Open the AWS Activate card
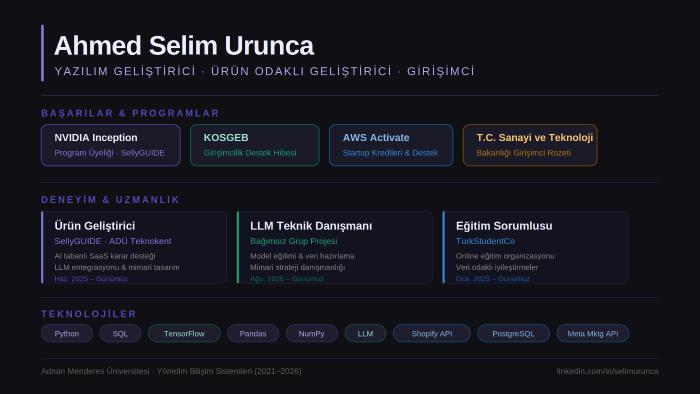This screenshot has width=700, height=394. click(x=391, y=145)
